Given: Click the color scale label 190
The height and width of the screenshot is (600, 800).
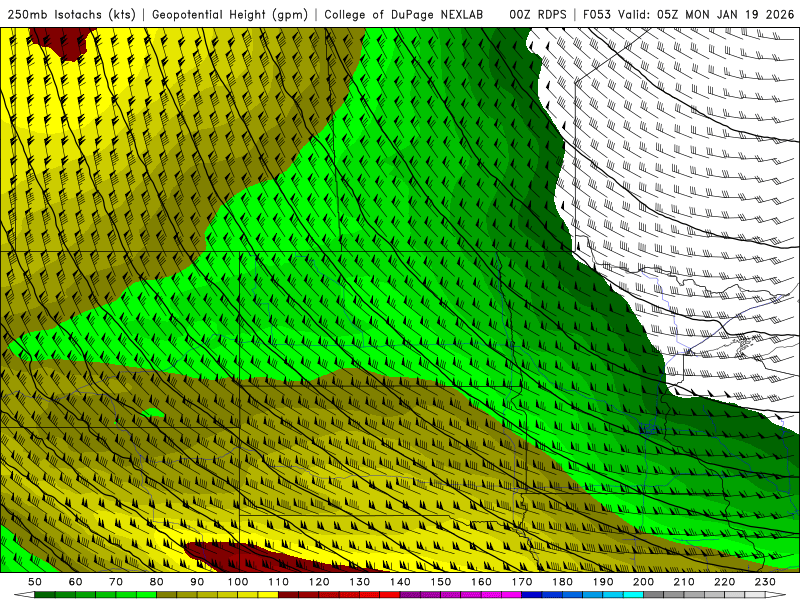Looking at the screenshot, I should 603,582.
